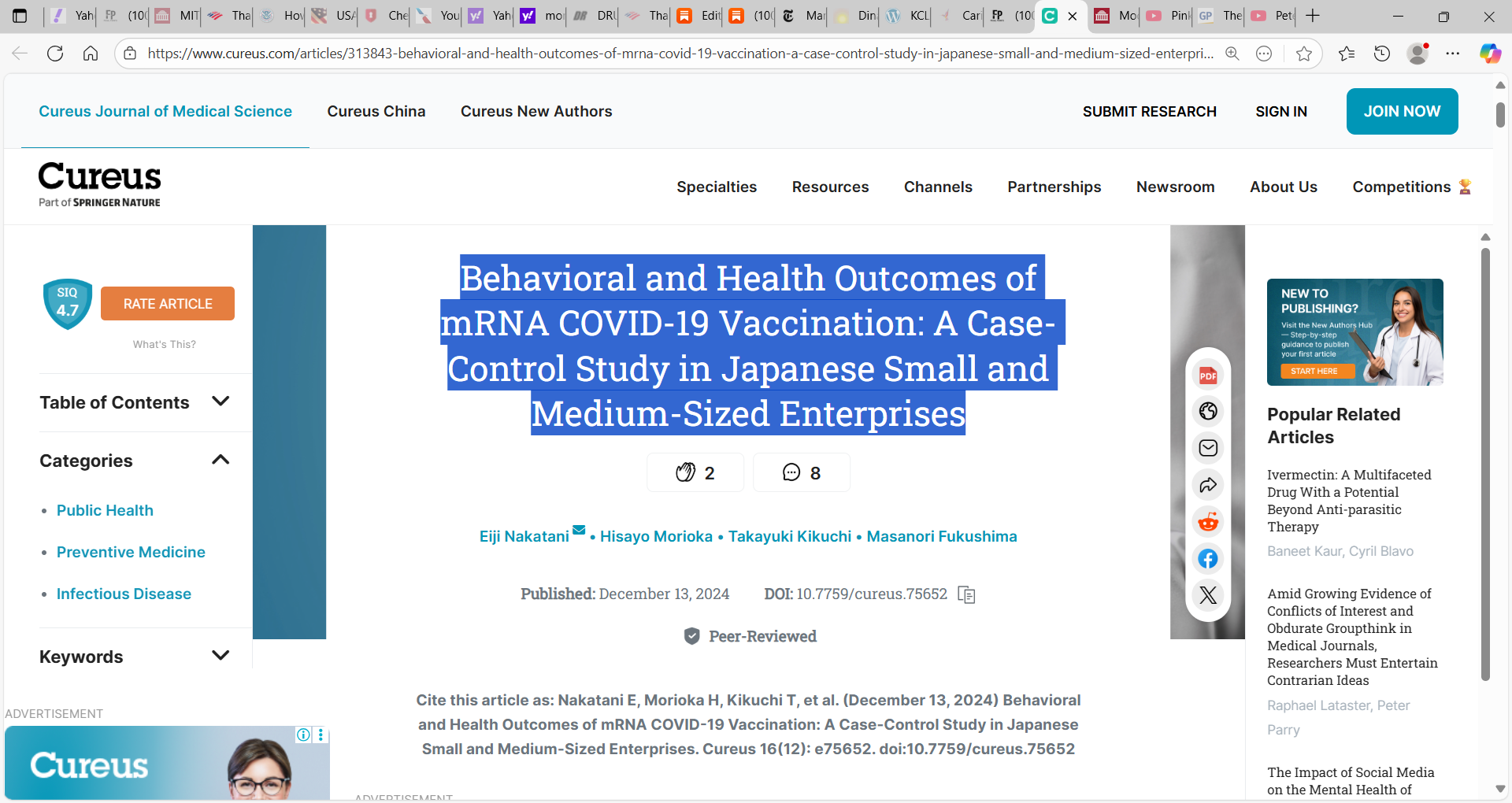Screen dimensions: 1512x803
Task: Refresh the browser page
Action: (x=55, y=54)
